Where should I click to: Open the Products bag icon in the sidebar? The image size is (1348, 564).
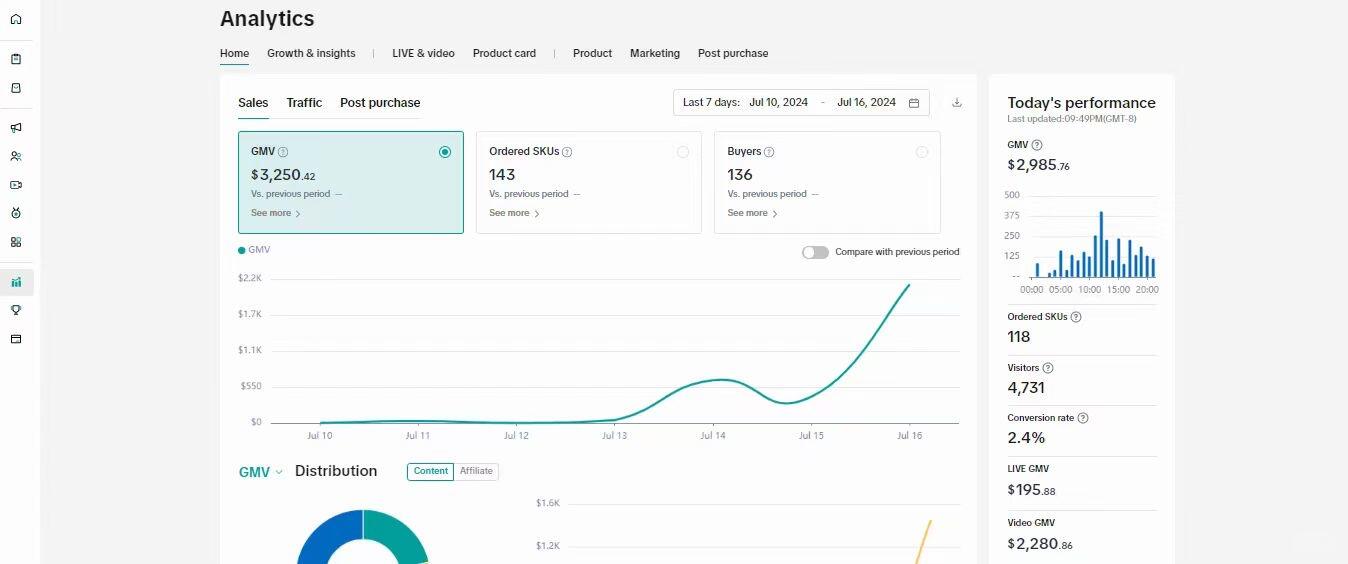coord(16,88)
